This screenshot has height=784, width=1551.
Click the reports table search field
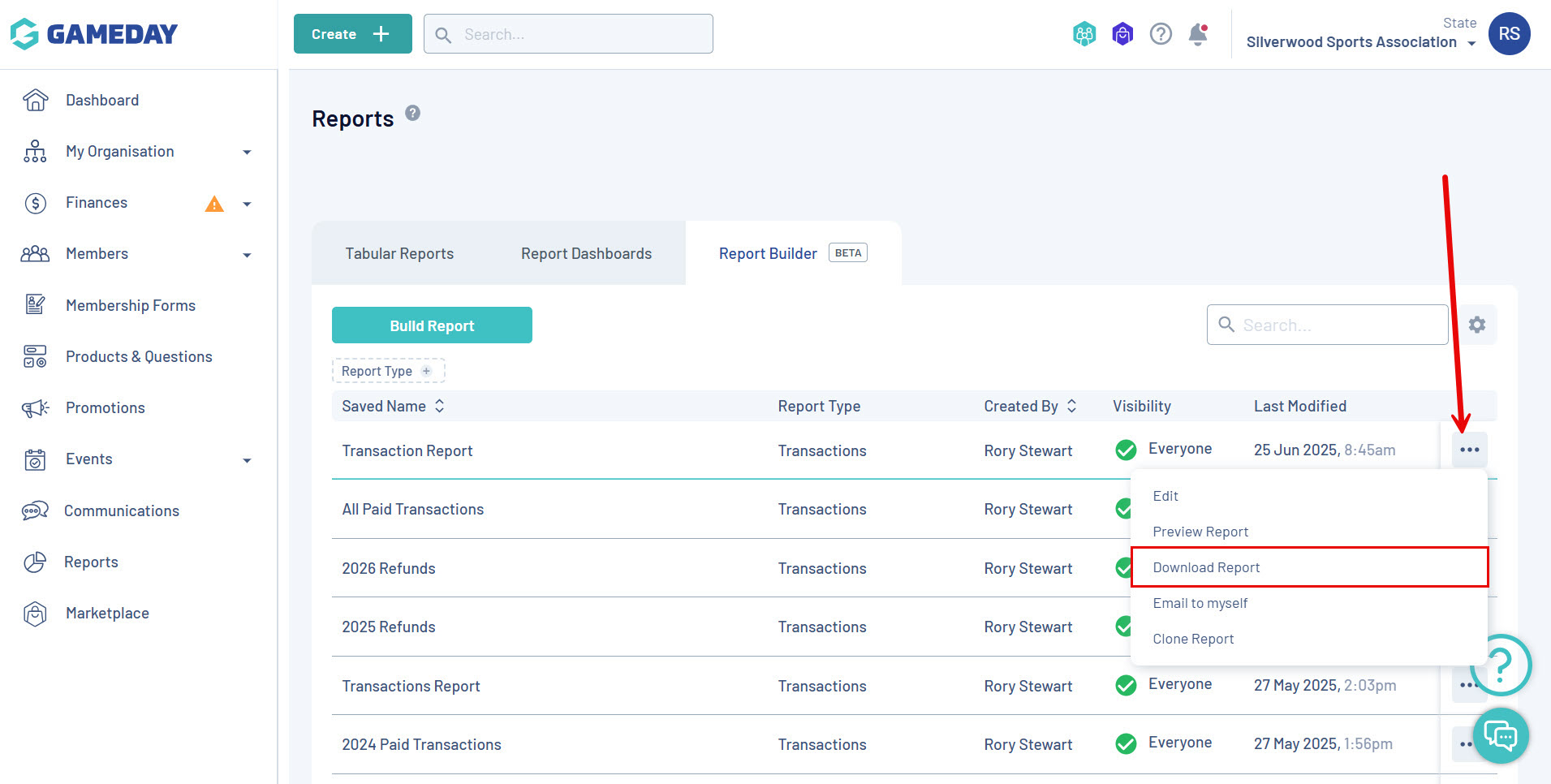click(1327, 325)
